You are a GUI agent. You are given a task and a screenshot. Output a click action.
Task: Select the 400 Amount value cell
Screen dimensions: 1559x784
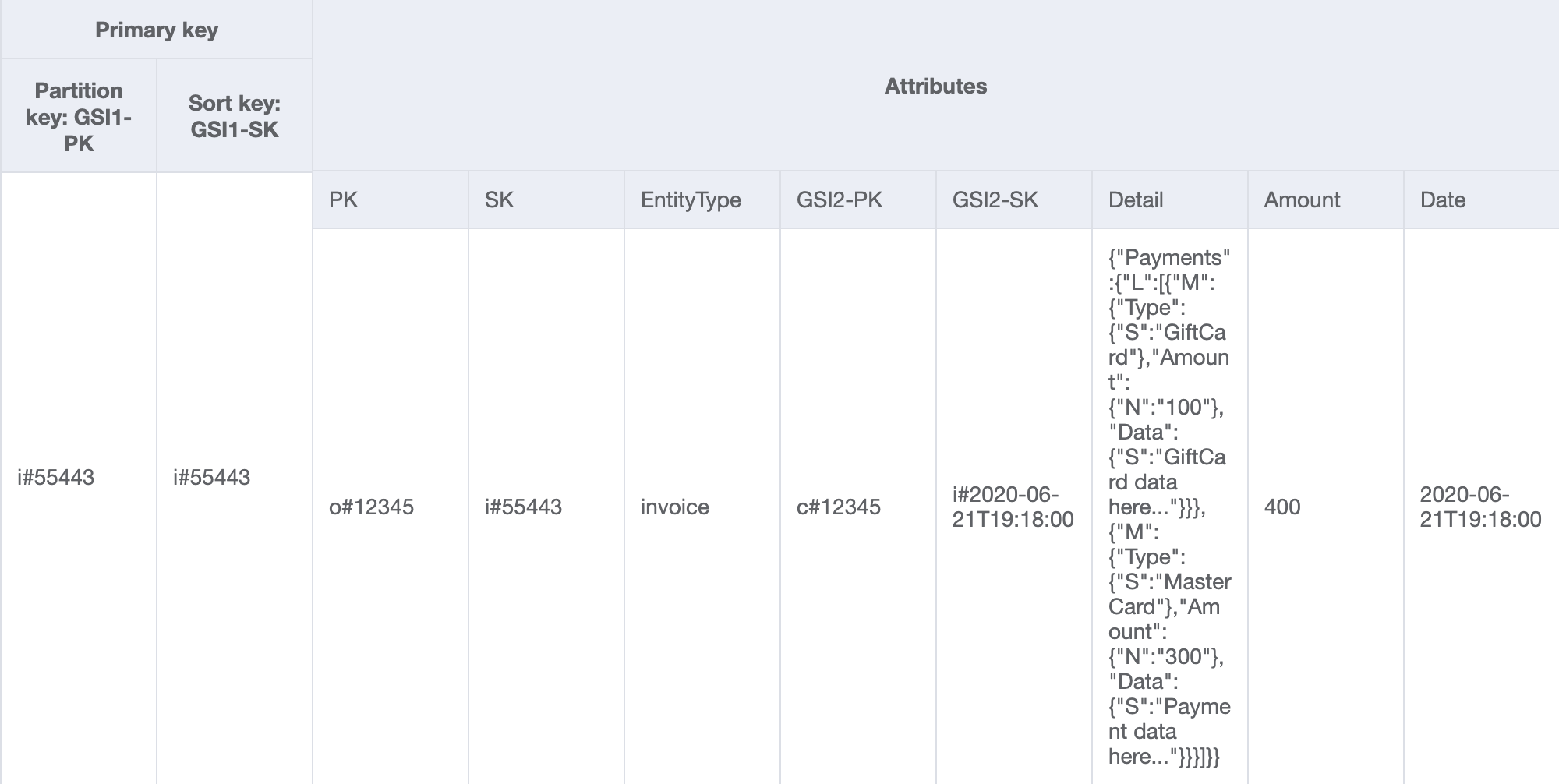click(x=1282, y=507)
